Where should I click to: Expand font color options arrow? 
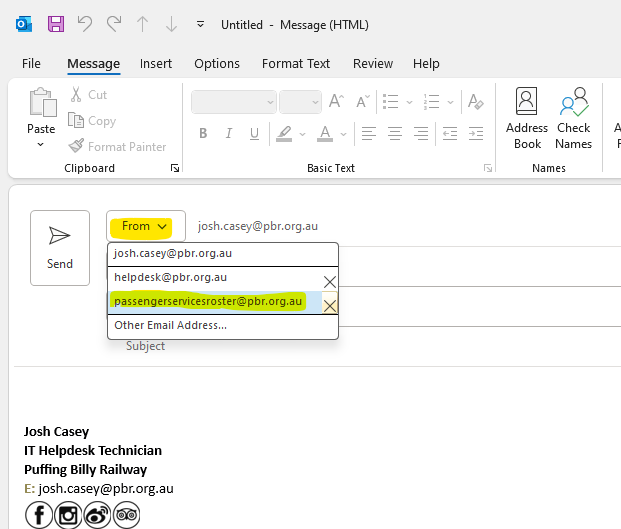[x=343, y=134]
